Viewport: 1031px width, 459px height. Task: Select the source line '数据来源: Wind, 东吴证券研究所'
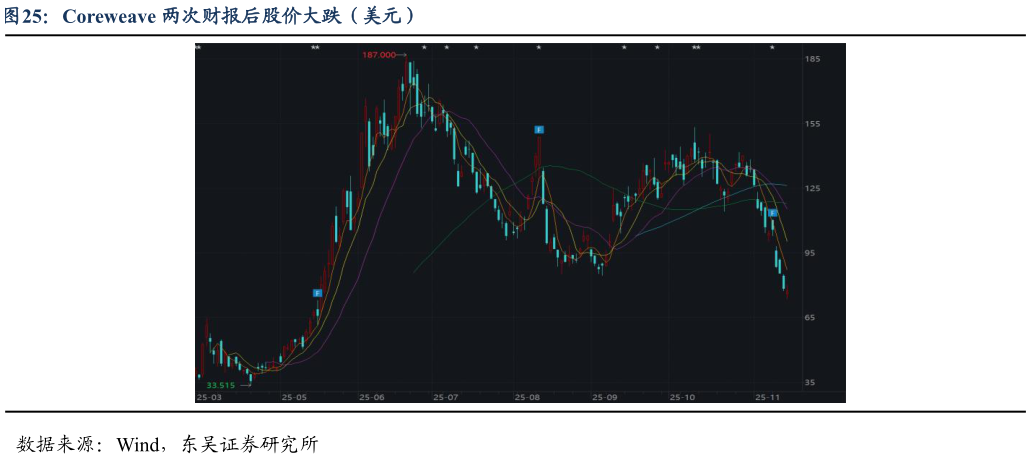point(167,443)
